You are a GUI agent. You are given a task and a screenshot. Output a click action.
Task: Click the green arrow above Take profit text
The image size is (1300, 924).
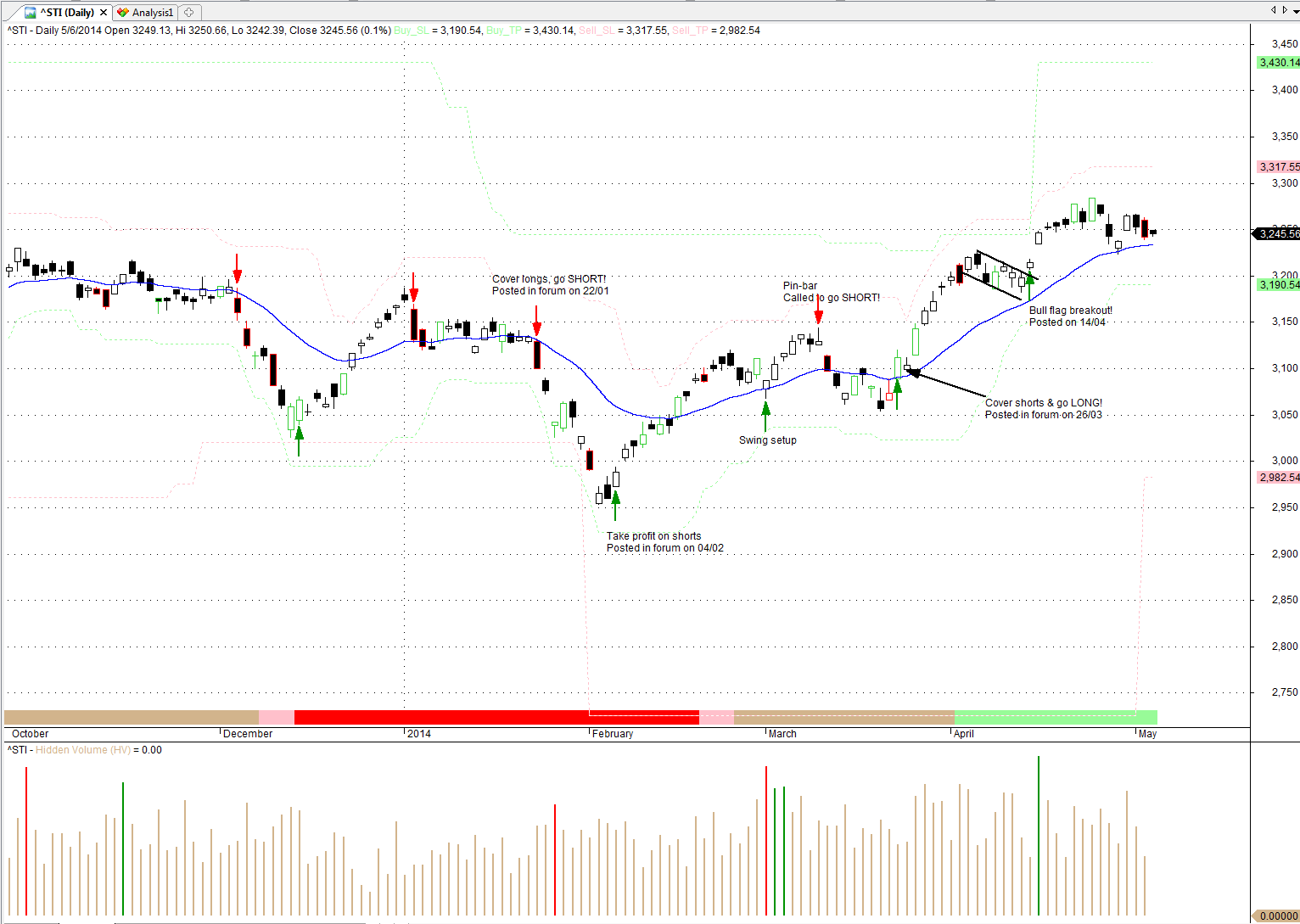click(x=616, y=505)
